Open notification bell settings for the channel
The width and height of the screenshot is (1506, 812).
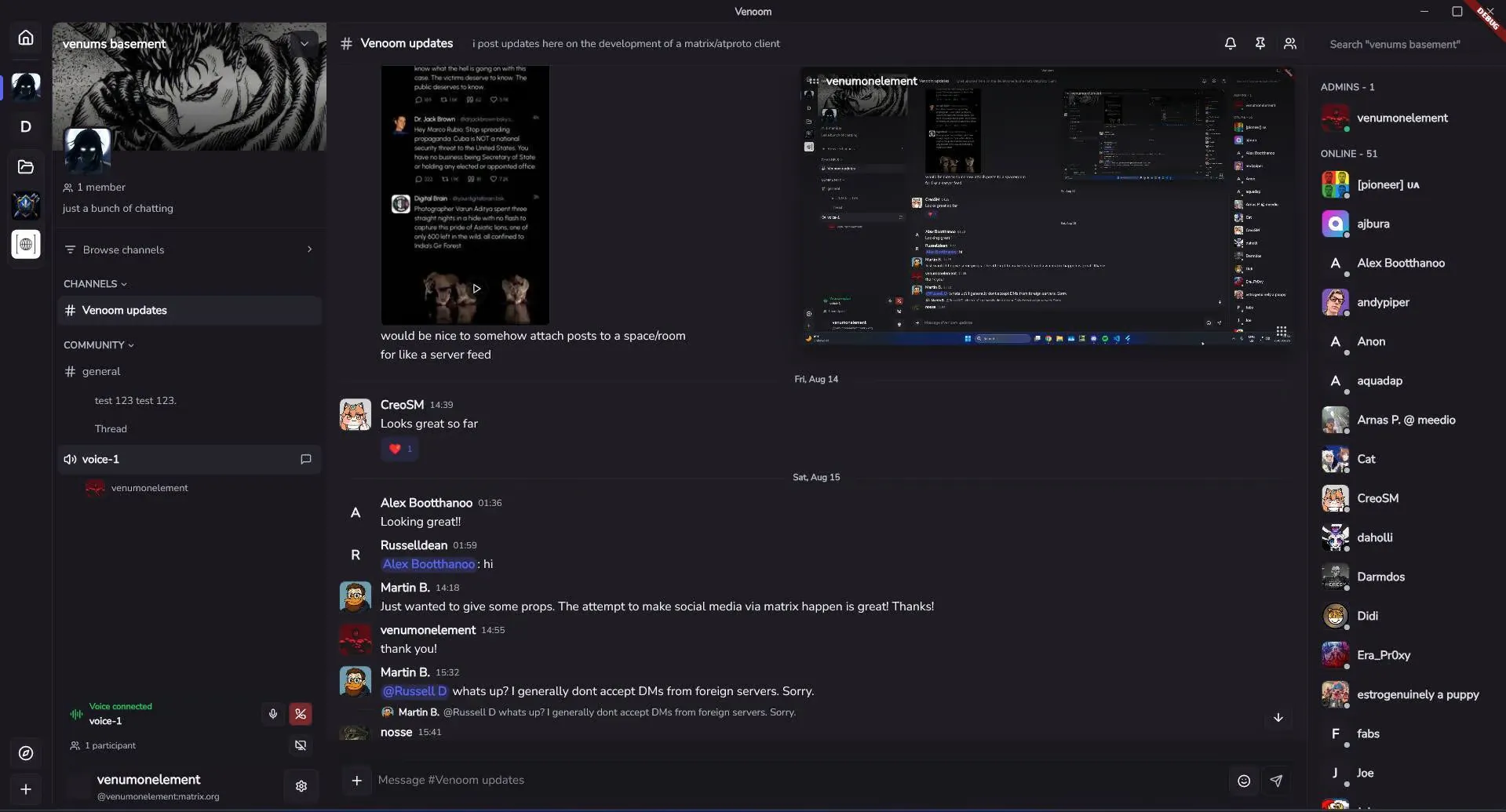pyautogui.click(x=1231, y=44)
